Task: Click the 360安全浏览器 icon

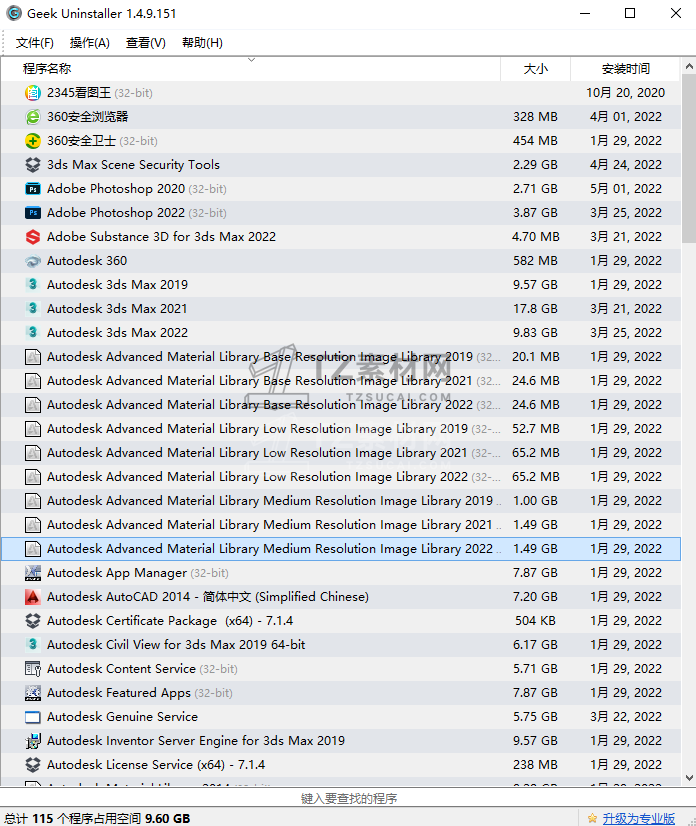Action: [x=33, y=117]
